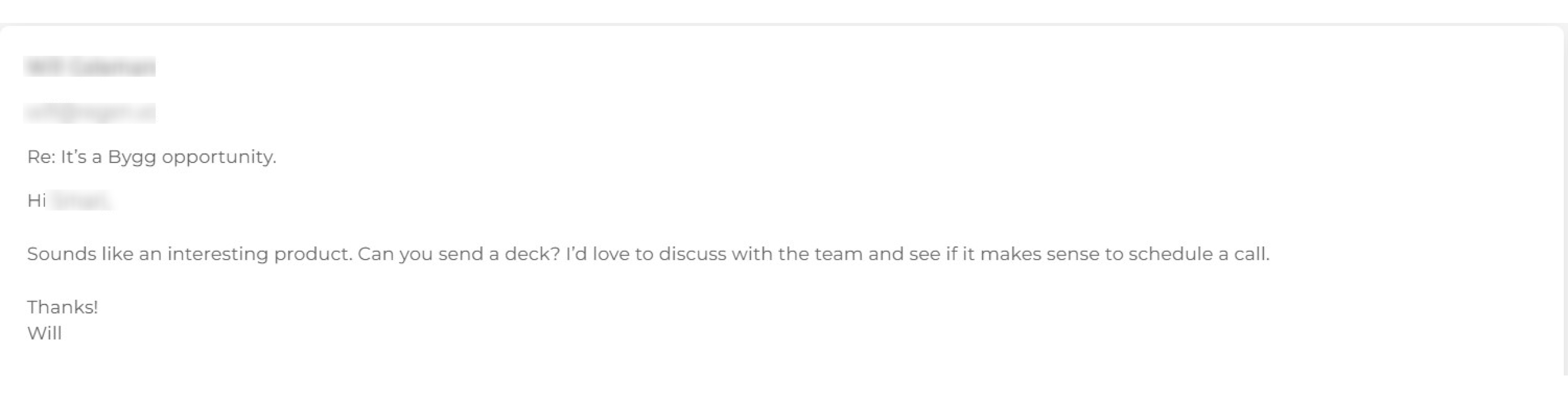Click the word "Re:" in subject line
This screenshot has height=398, width=1568.
pos(41,157)
